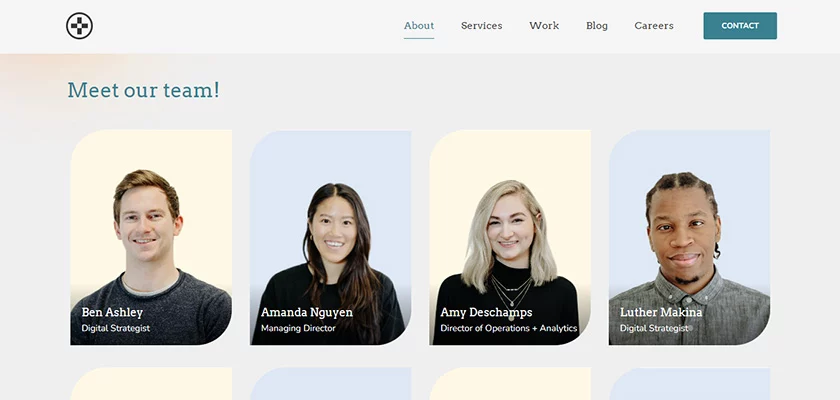Click the Amy Deschamps name caption

[x=486, y=312]
